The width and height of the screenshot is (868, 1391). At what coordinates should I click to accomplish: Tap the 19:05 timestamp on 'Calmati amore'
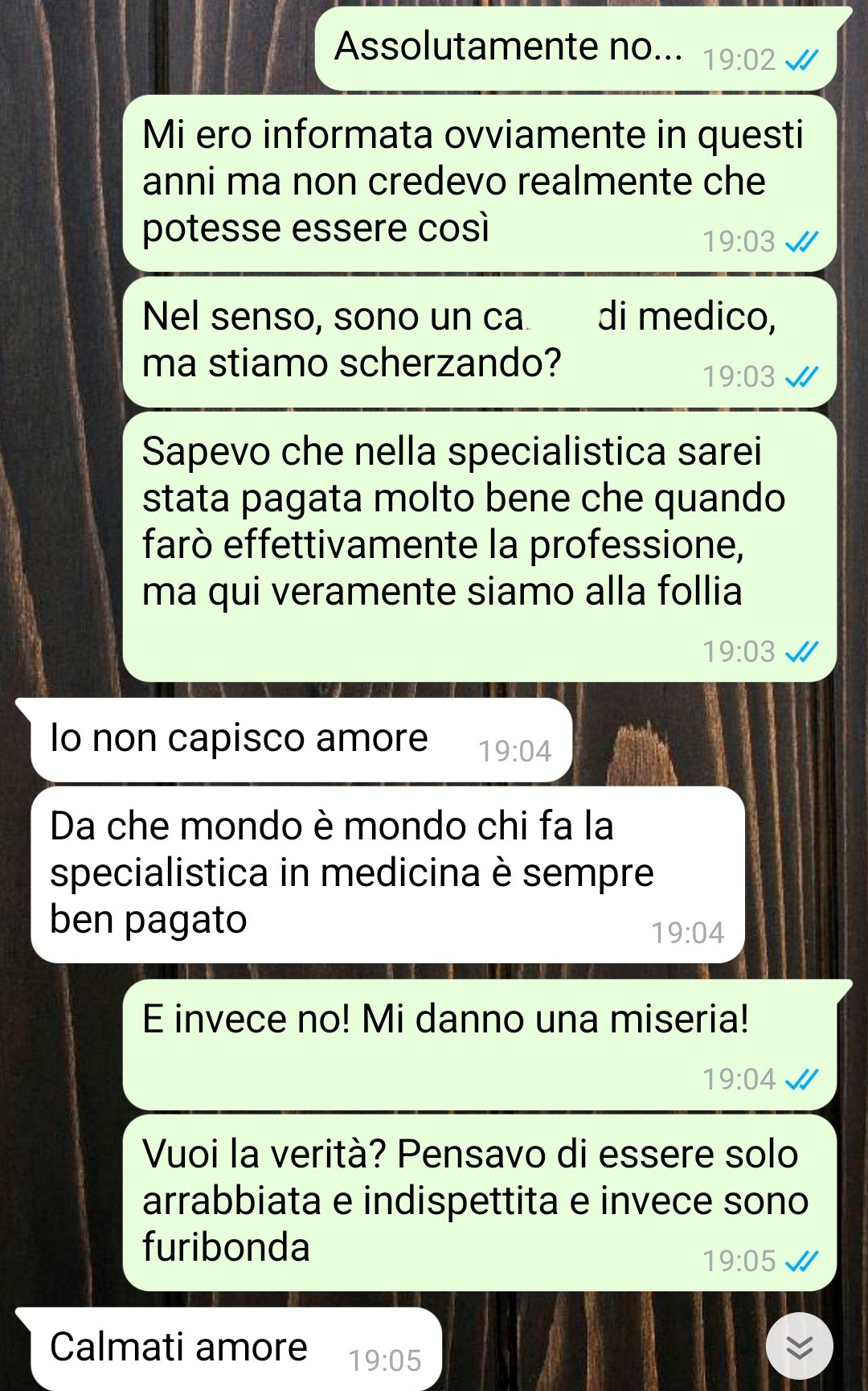click(385, 1360)
